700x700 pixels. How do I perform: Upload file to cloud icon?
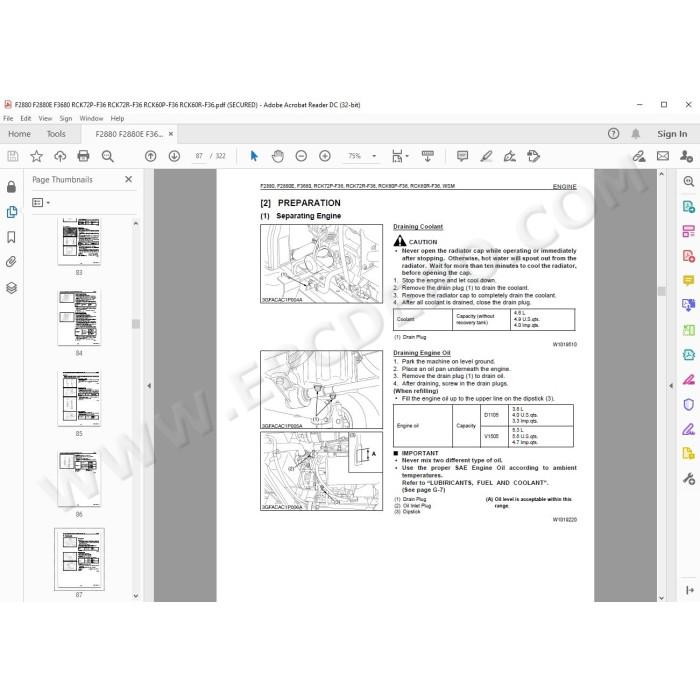pyautogui.click(x=60, y=156)
